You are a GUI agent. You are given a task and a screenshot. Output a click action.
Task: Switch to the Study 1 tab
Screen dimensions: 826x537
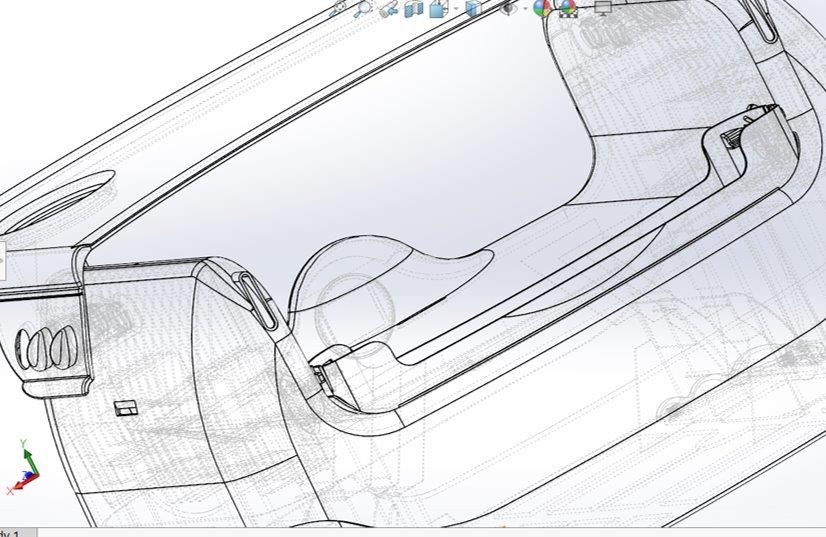(12, 533)
